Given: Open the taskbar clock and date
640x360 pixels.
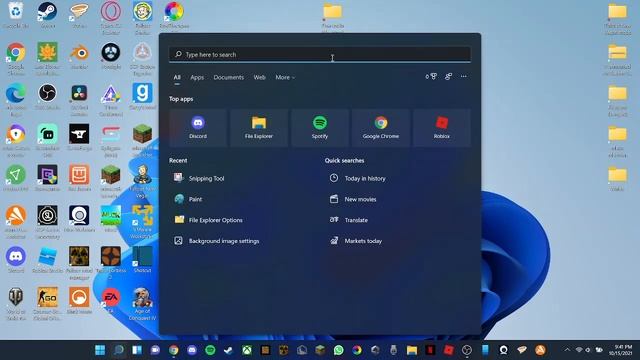Looking at the screenshot, I should pyautogui.click(x=621, y=350).
